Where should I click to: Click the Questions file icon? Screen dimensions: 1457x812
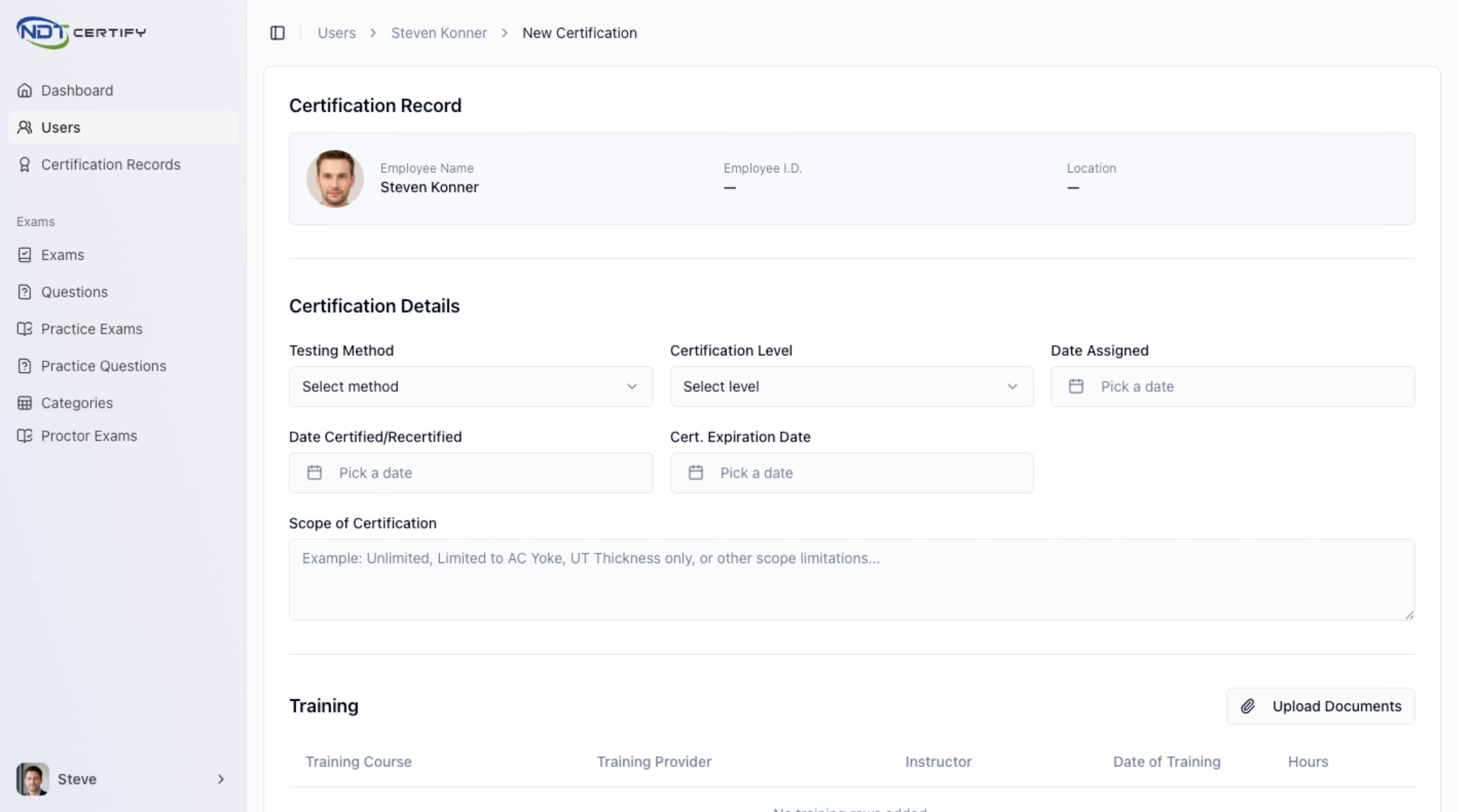point(24,292)
